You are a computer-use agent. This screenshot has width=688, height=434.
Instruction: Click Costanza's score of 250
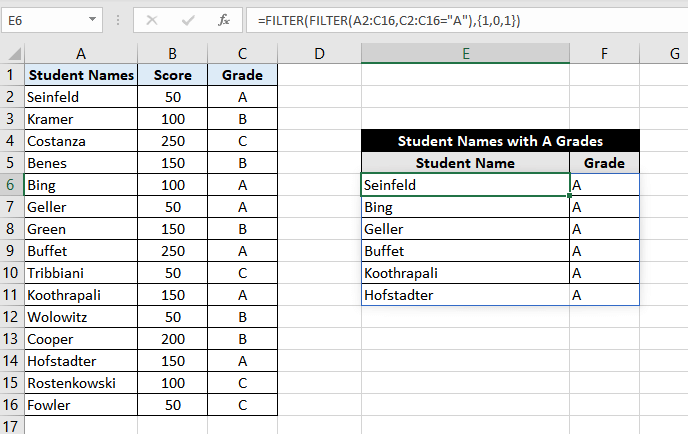(172, 141)
